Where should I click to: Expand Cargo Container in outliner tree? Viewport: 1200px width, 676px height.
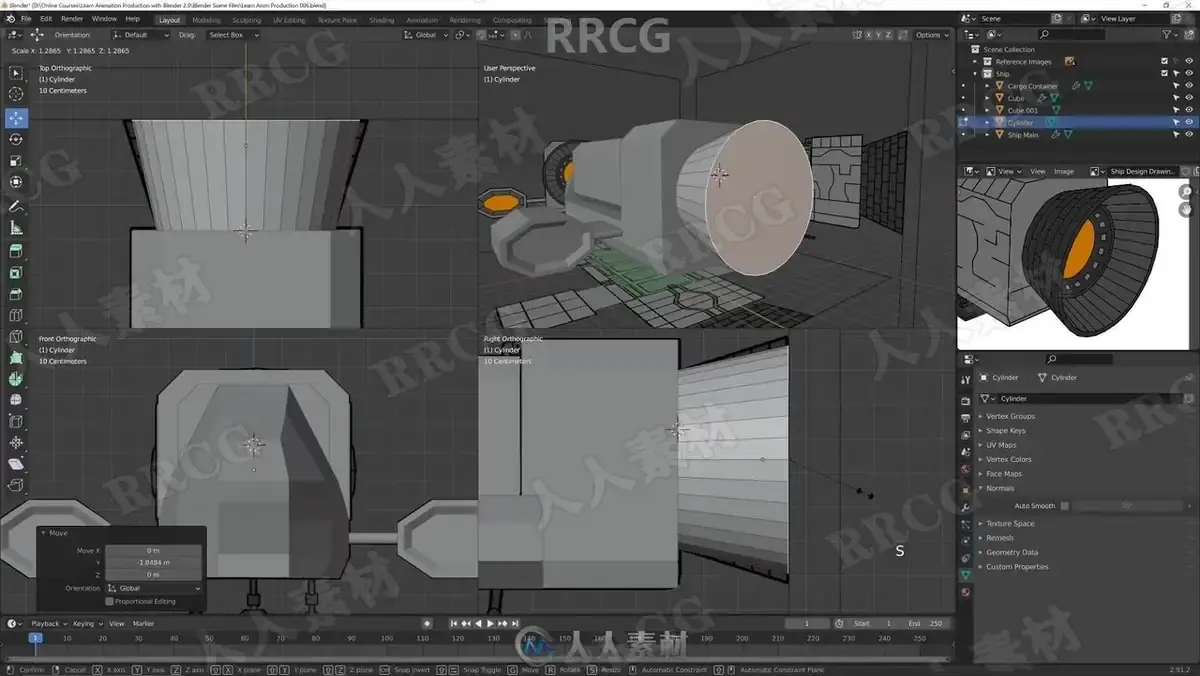[x=987, y=86]
